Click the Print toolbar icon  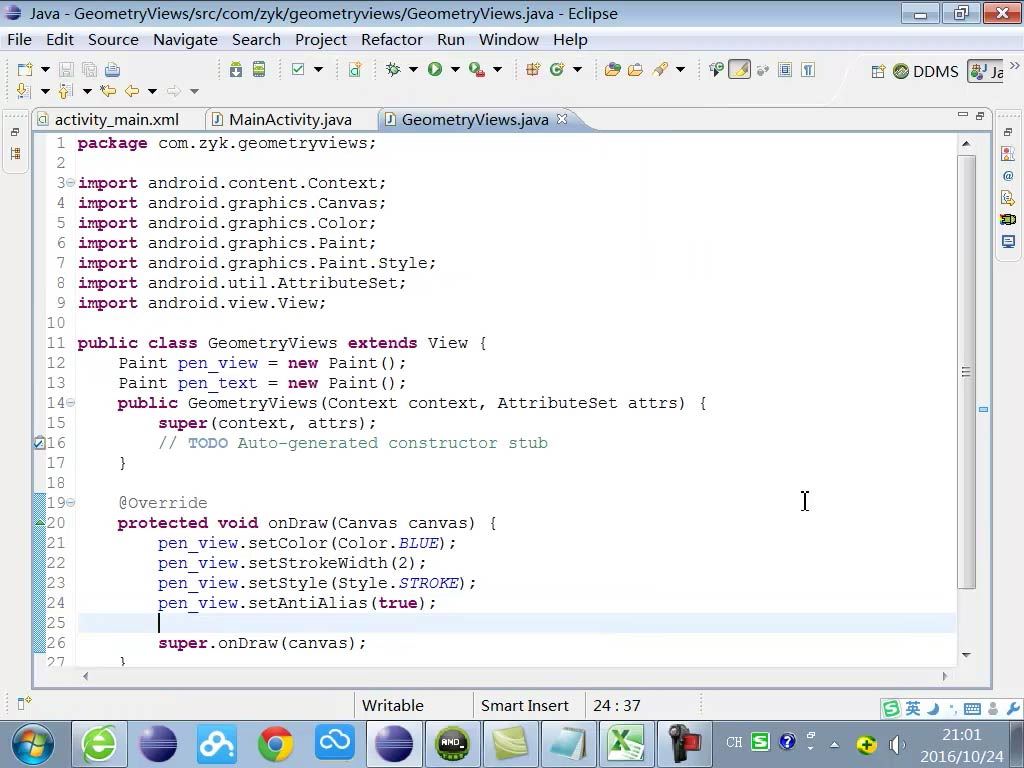pyautogui.click(x=112, y=69)
